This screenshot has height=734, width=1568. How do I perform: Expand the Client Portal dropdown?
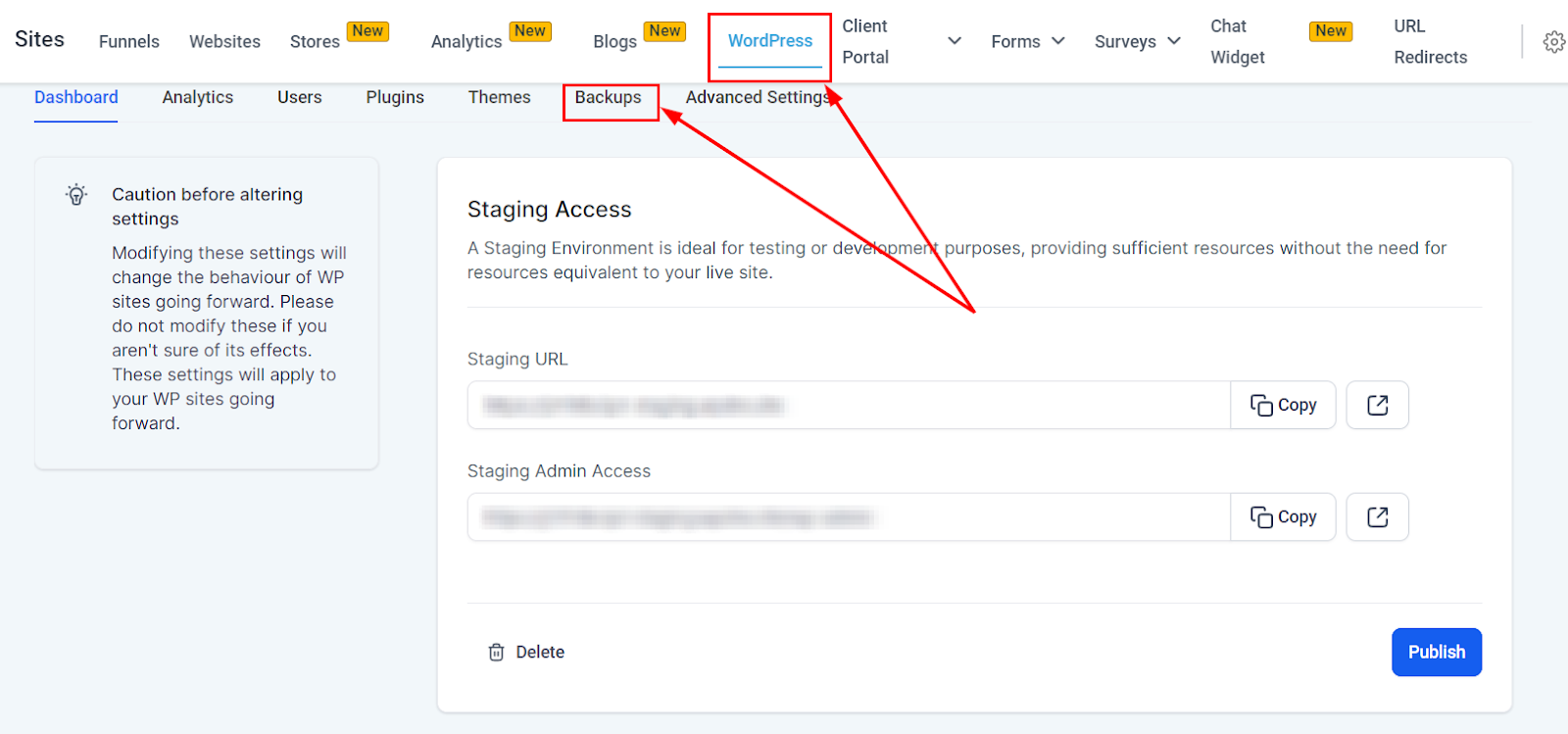click(954, 41)
